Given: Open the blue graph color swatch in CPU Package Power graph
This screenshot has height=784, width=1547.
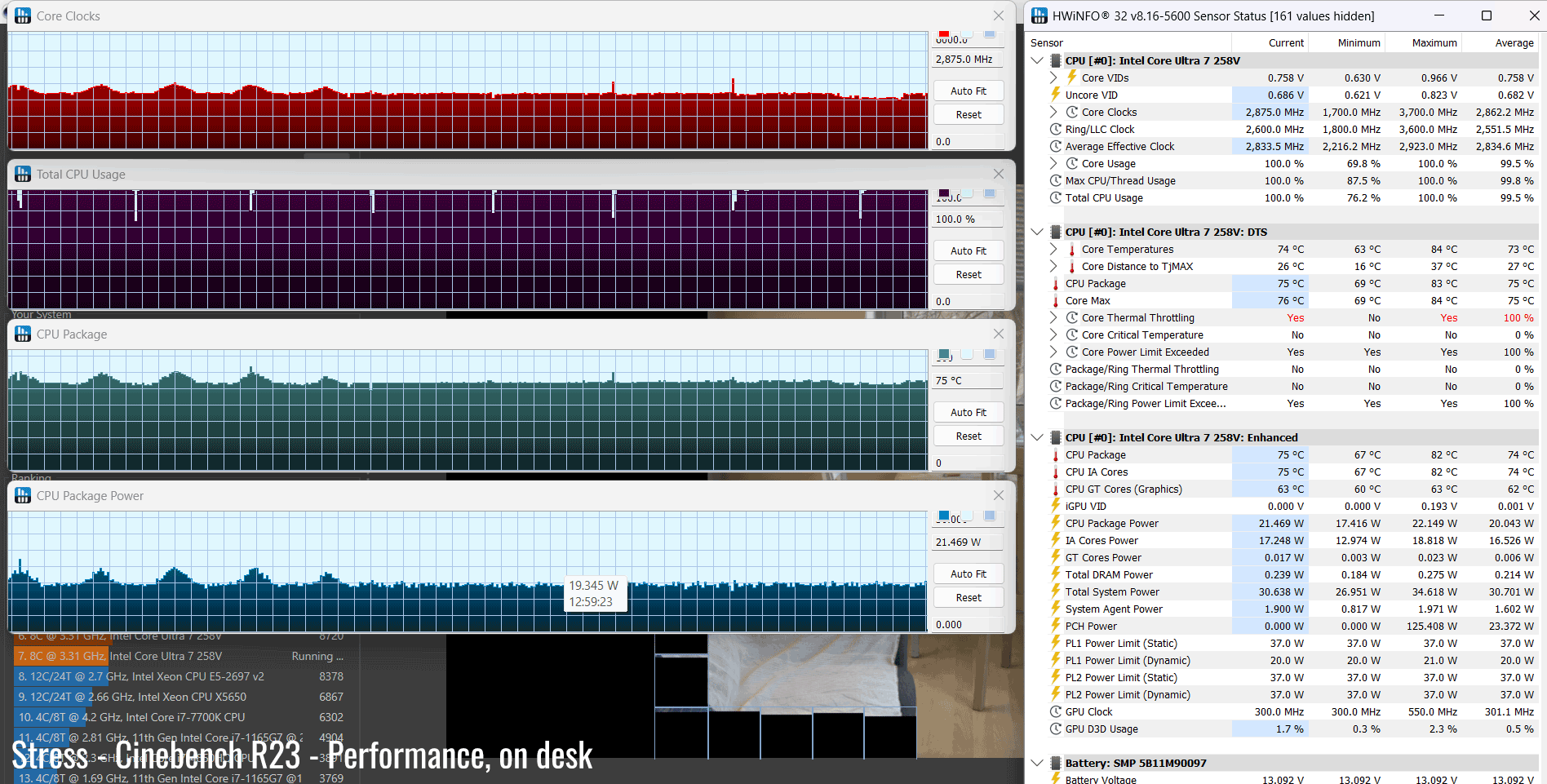Looking at the screenshot, I should point(944,516).
